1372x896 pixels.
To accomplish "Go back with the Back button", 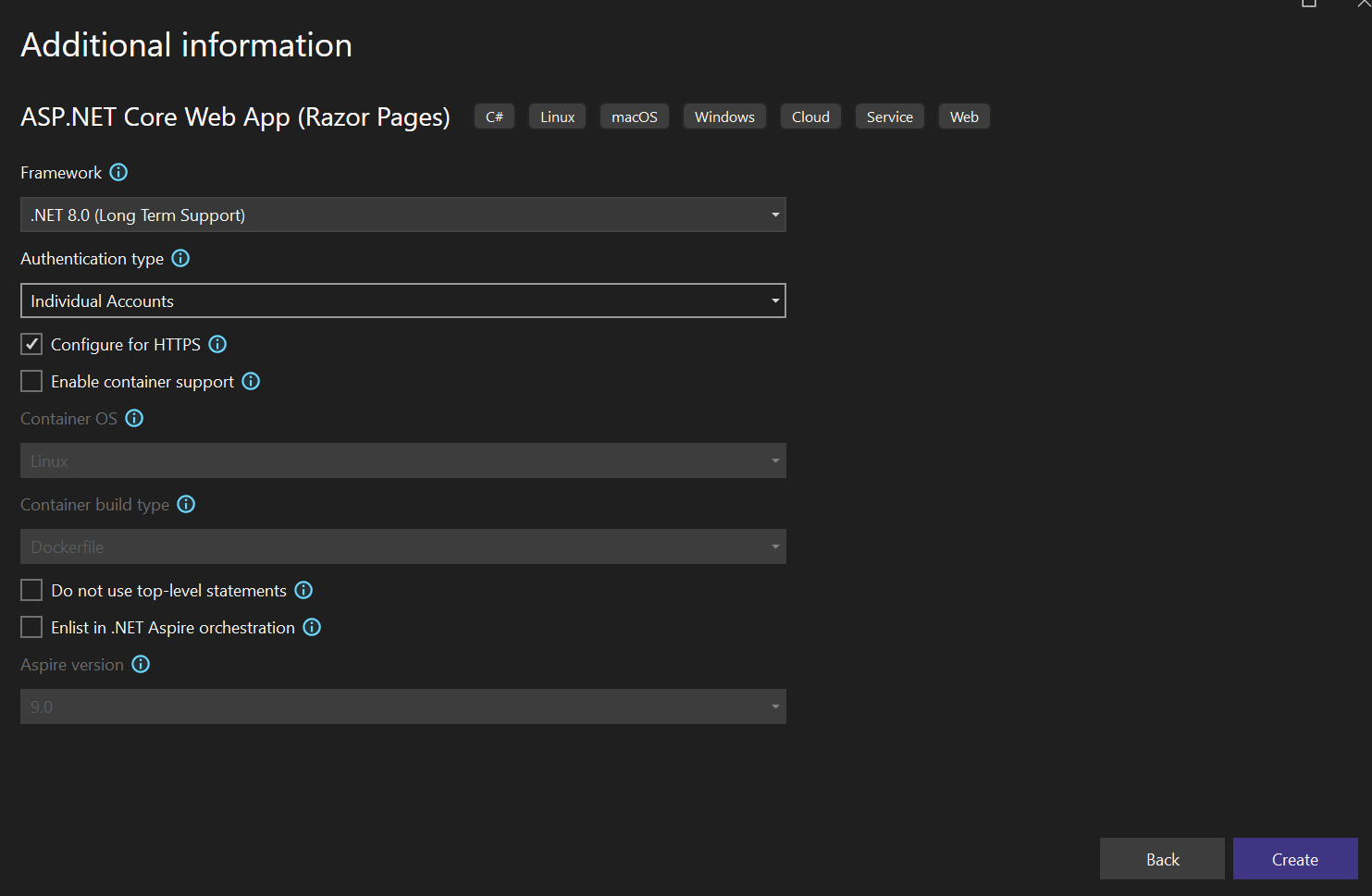I will click(x=1162, y=859).
